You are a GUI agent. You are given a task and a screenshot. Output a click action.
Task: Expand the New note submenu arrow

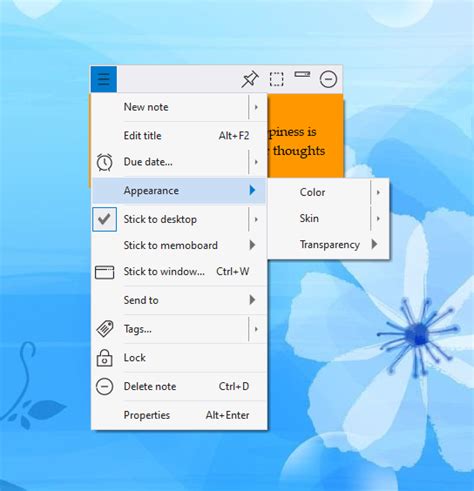[x=256, y=107]
